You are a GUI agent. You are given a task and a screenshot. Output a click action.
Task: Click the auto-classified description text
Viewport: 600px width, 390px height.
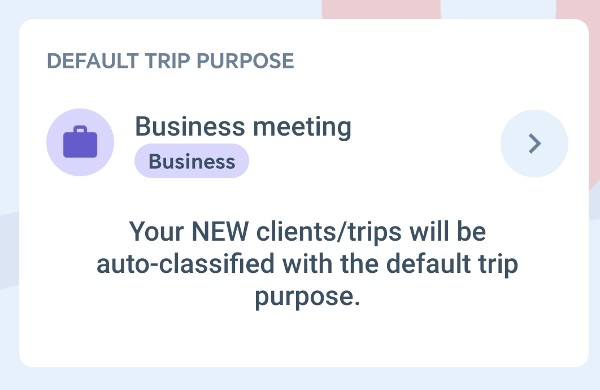click(x=307, y=264)
